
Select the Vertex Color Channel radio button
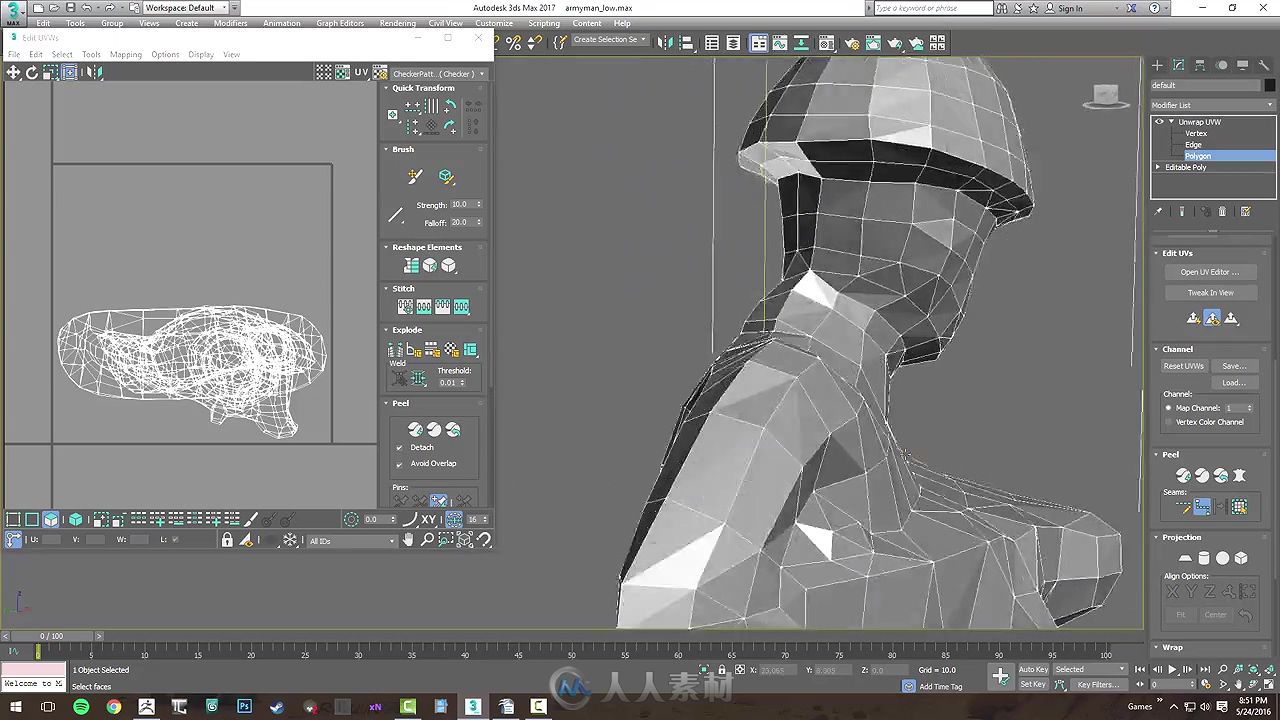[x=1168, y=422]
